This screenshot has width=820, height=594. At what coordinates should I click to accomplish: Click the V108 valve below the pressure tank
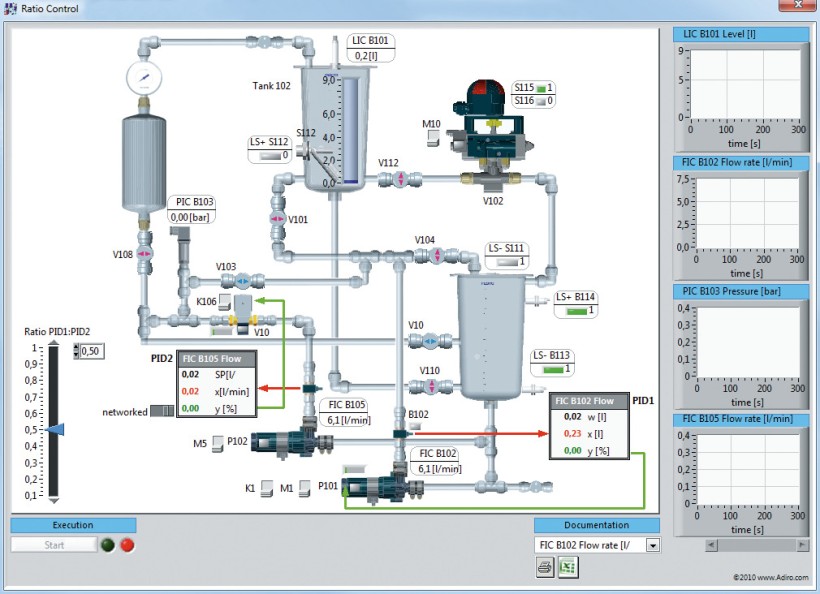pos(144,254)
